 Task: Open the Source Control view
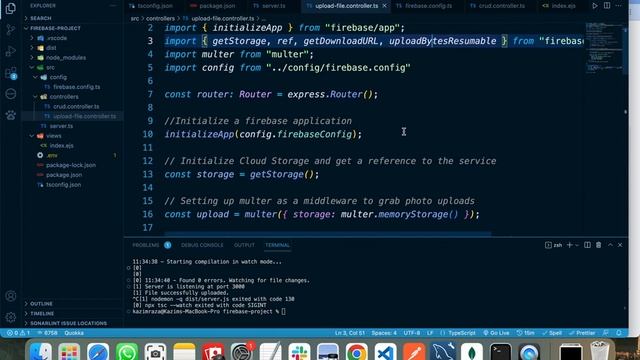[x=11, y=29]
